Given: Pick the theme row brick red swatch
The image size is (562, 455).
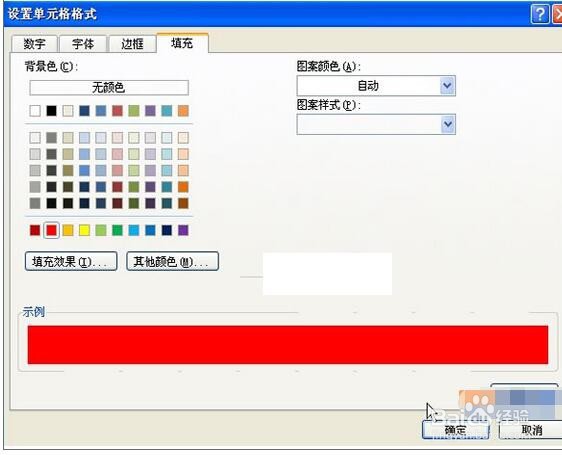Looking at the screenshot, I should (x=117, y=111).
